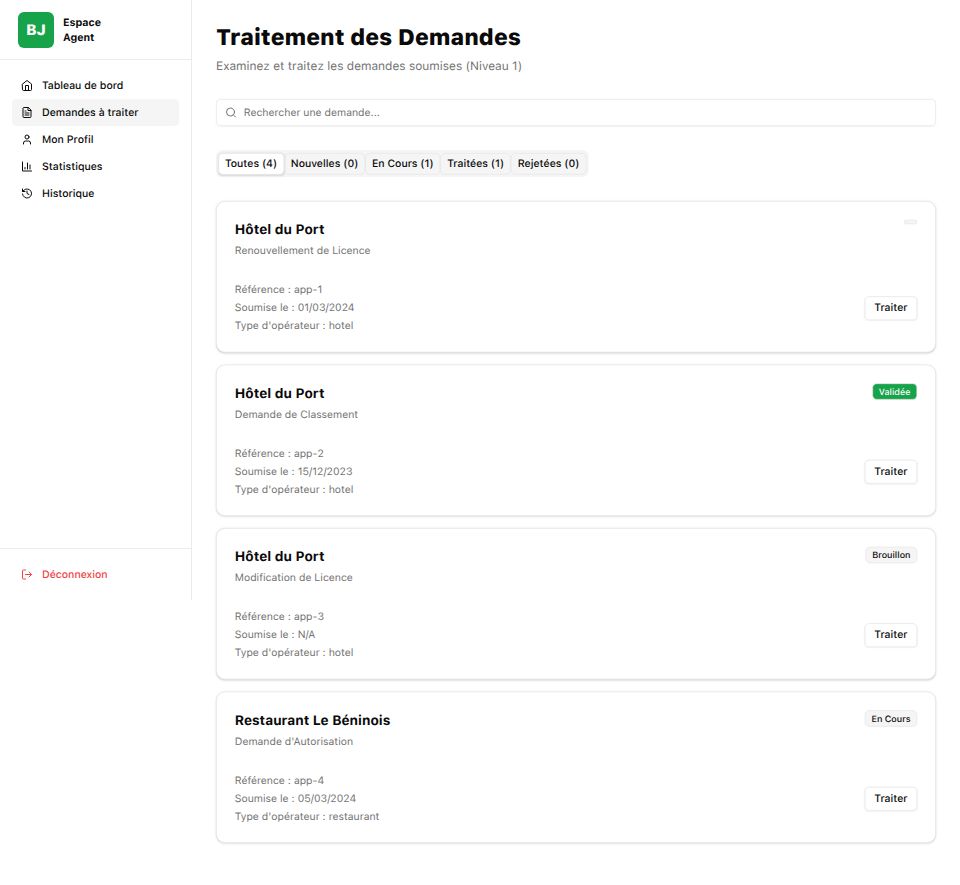
Task: Click Traiter for Restaurant Le Béninois
Action: (x=890, y=799)
